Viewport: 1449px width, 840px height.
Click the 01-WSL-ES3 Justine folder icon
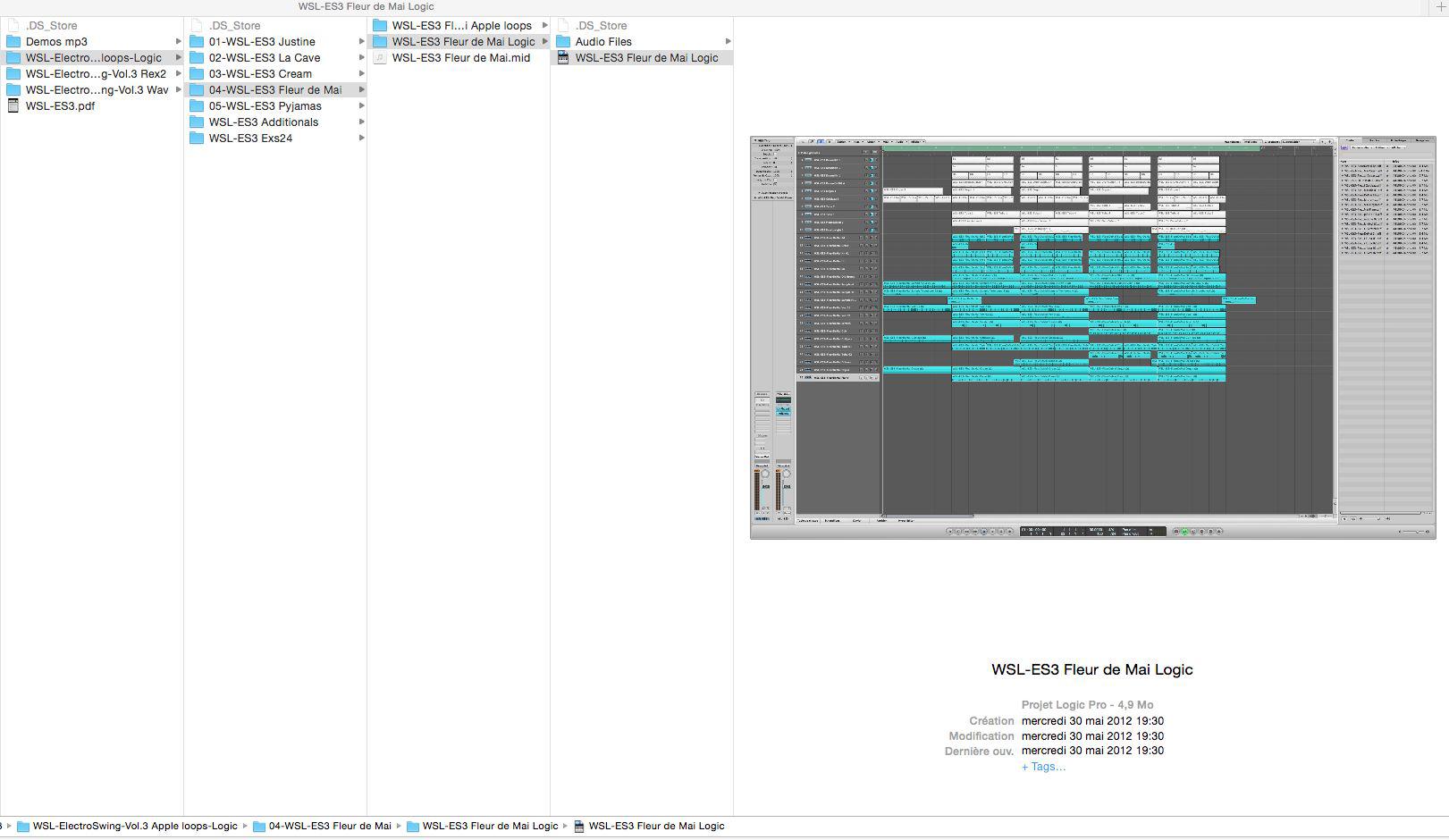197,42
